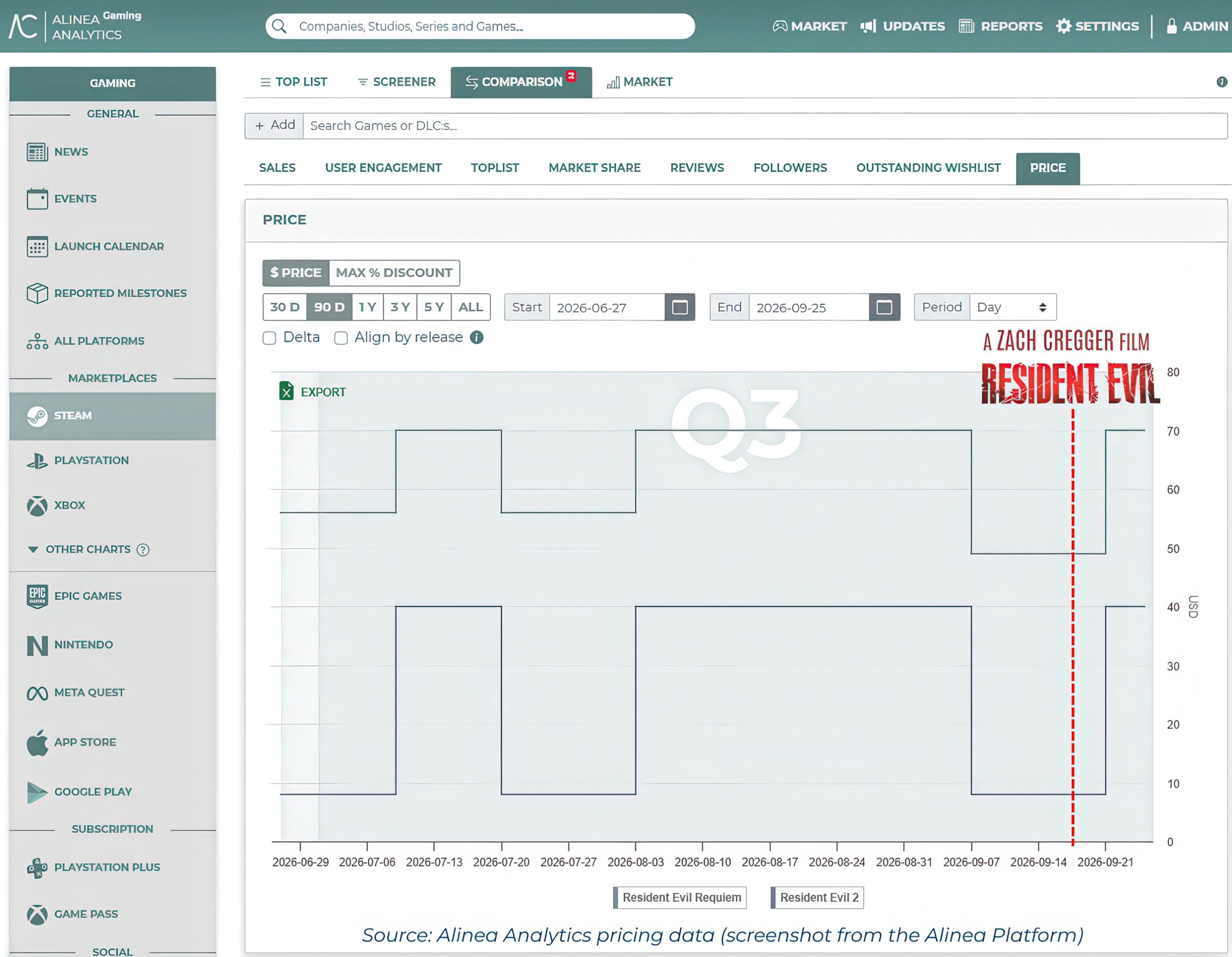Open the Launch Calendar icon
Image resolution: width=1232 pixels, height=957 pixels.
tap(37, 246)
